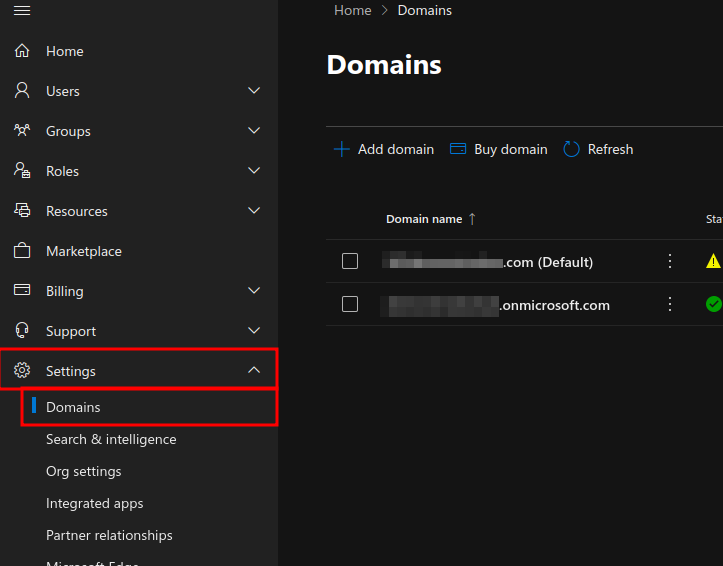Open the .onmicrosoft.com domain entry
Viewport: 723px width, 566px height.
pyautogui.click(x=495, y=305)
